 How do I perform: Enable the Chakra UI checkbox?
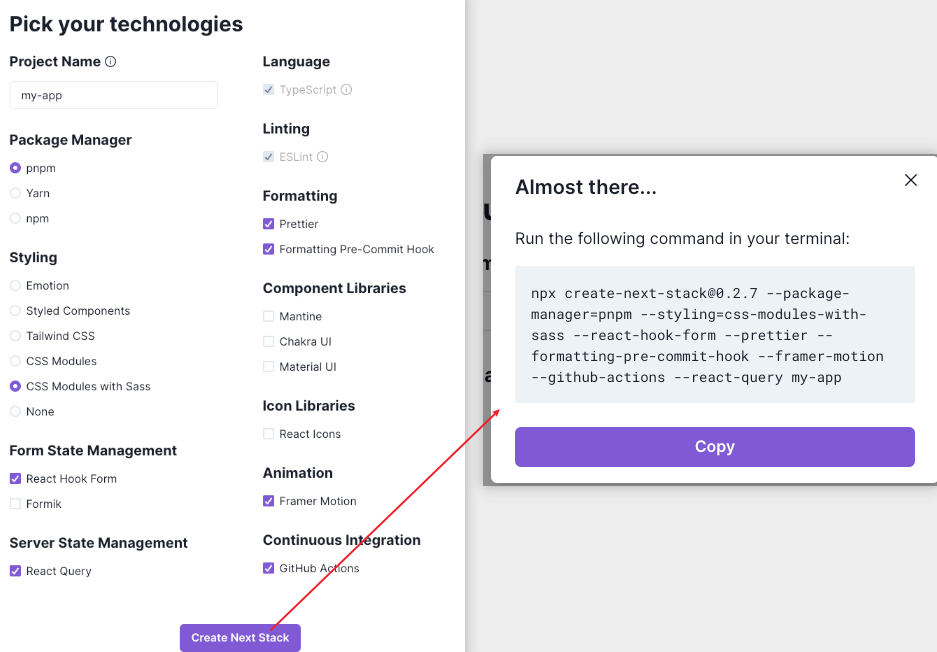click(x=268, y=341)
